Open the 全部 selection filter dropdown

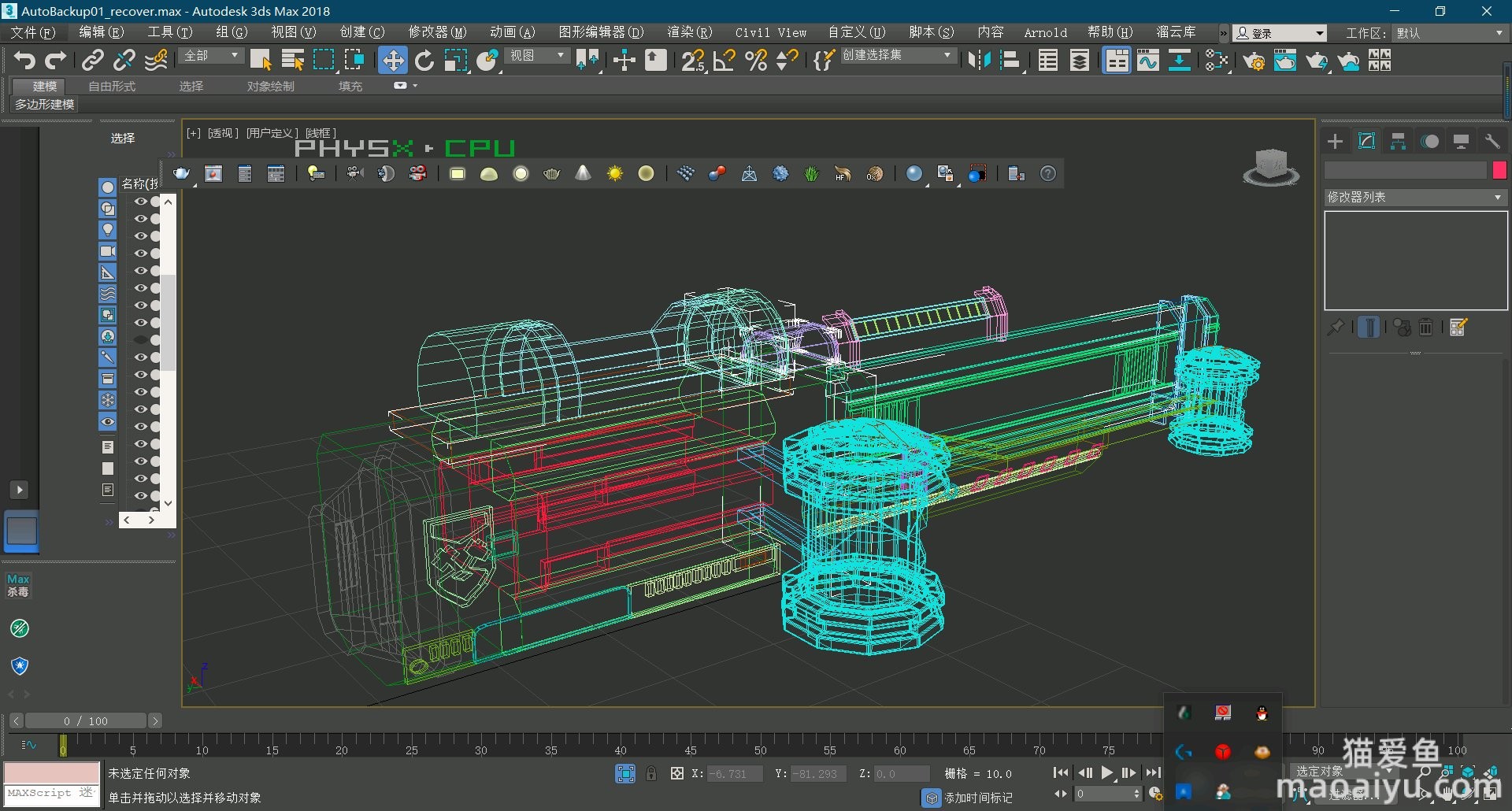211,56
